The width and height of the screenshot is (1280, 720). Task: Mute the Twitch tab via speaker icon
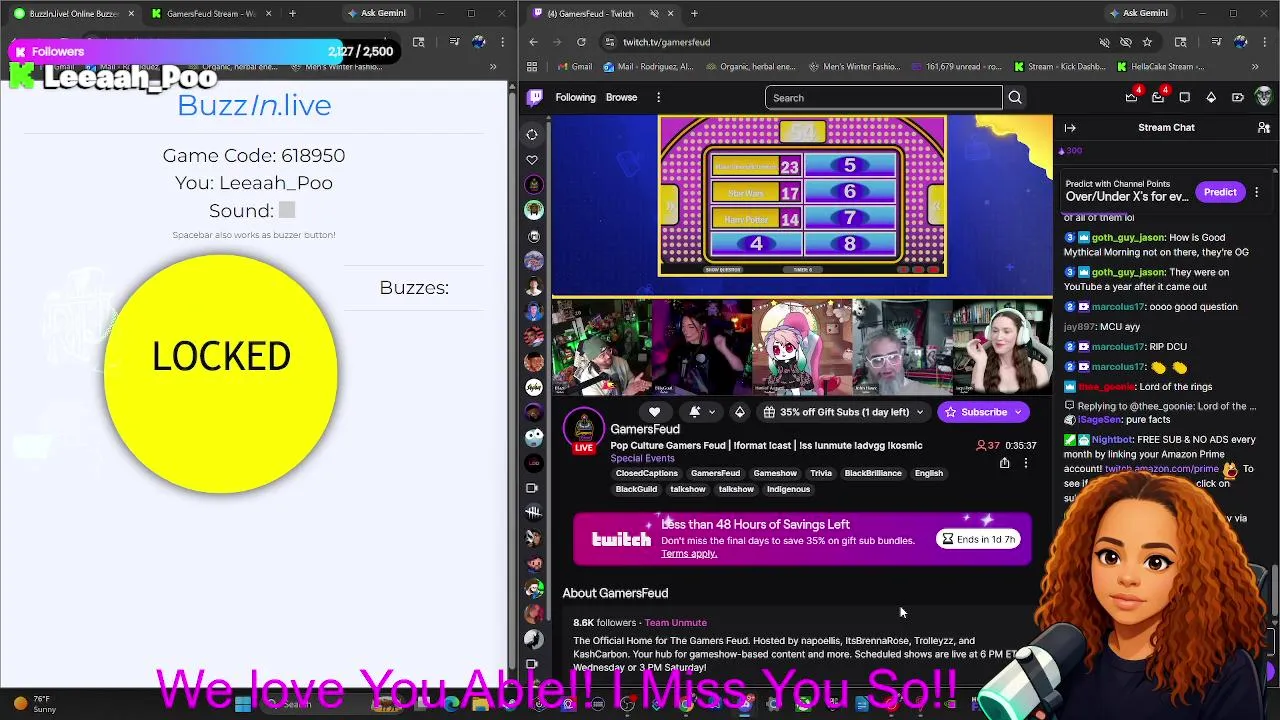pos(654,13)
